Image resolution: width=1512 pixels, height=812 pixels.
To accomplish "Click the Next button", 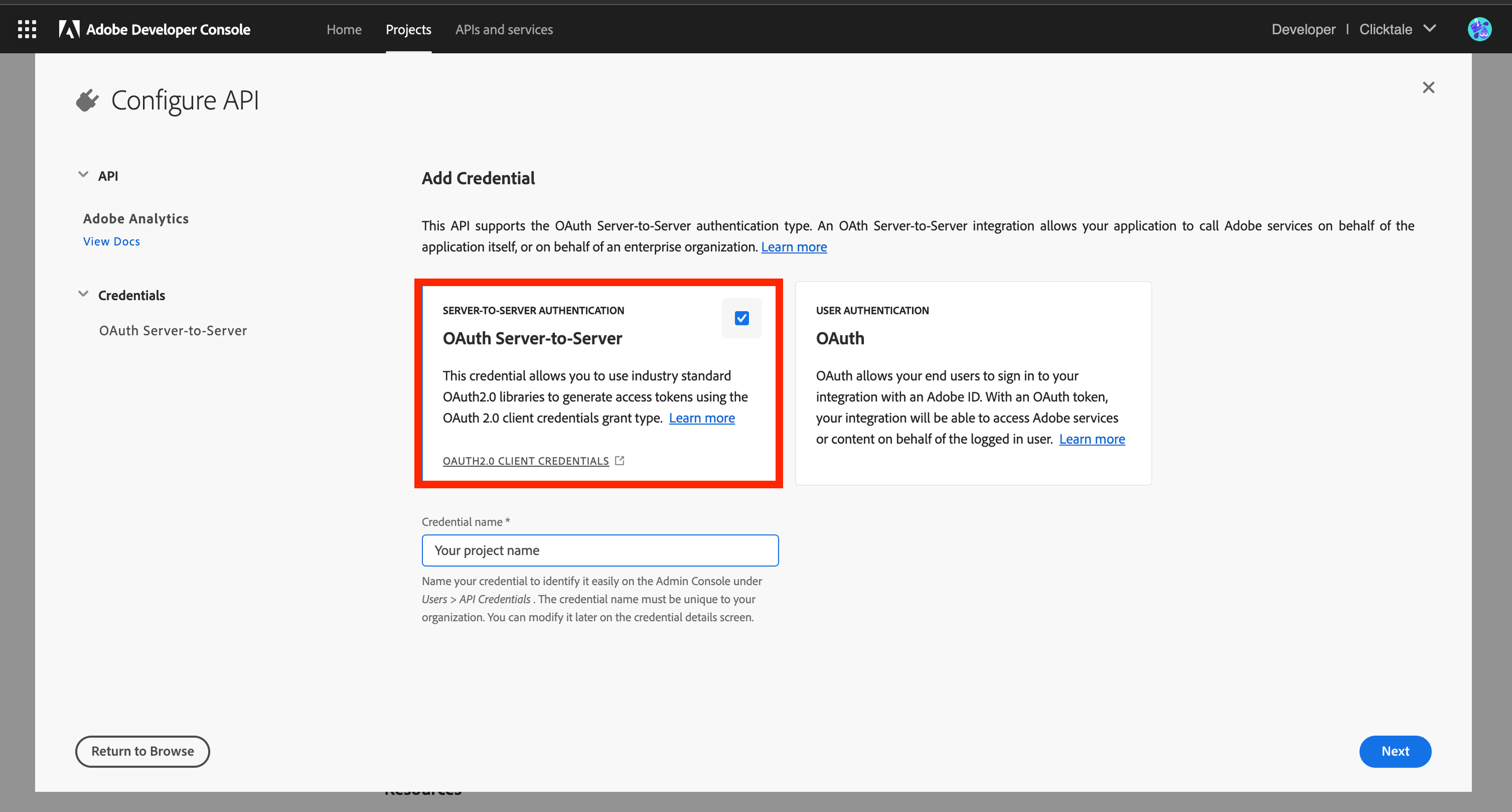I will pos(1395,751).
